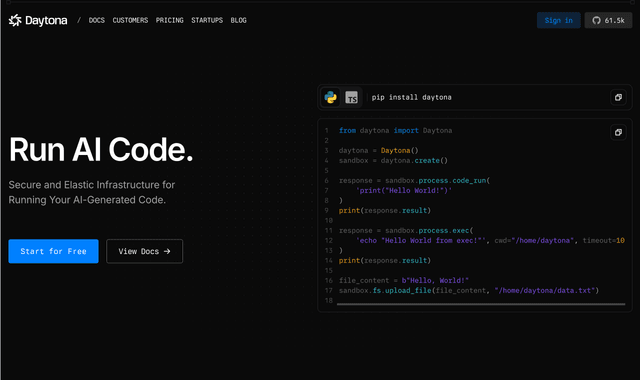Click code line with 'sandbox.process.code_run('

[414, 180]
